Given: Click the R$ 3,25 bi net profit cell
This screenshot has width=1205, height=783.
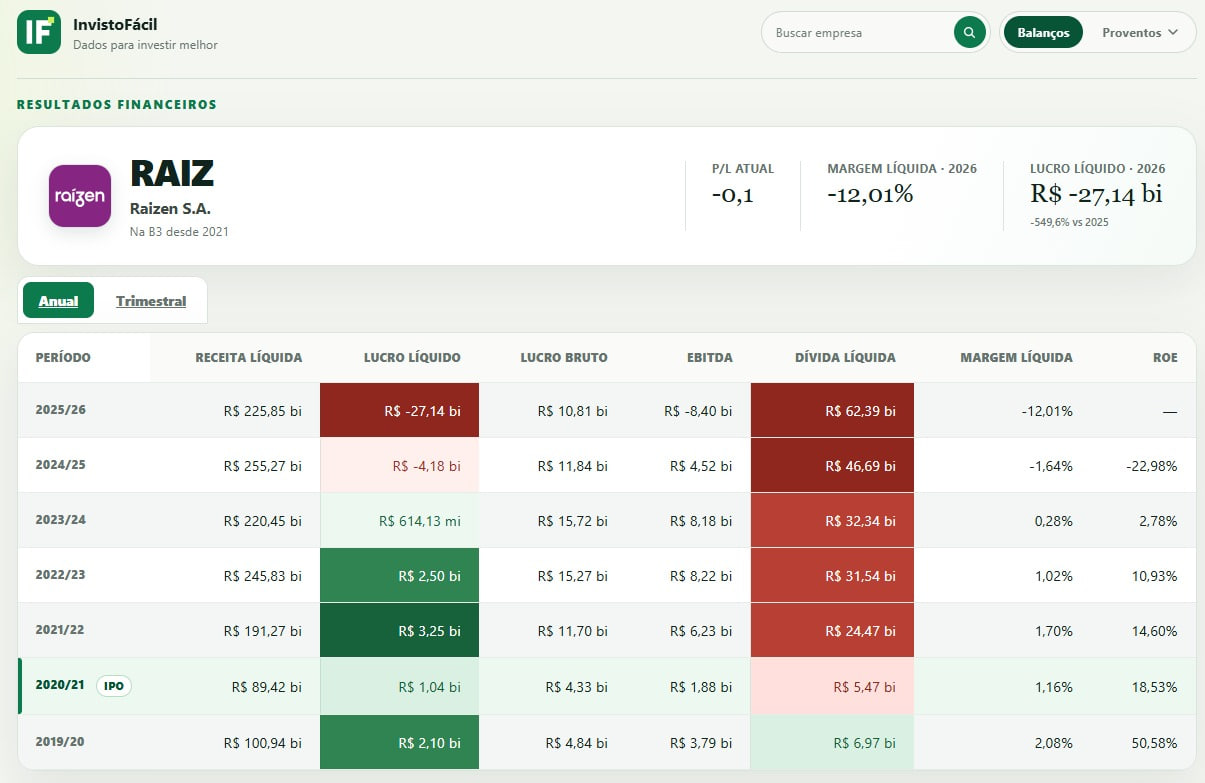Looking at the screenshot, I should pyautogui.click(x=399, y=630).
